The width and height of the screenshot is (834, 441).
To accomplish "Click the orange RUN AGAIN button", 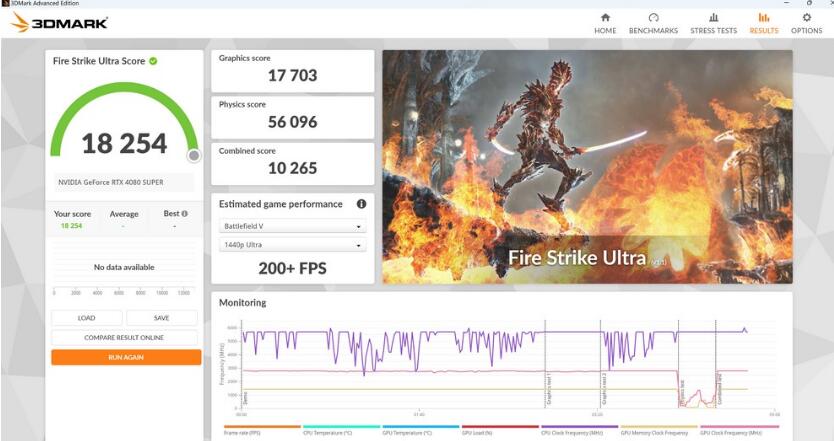I will (x=126, y=357).
